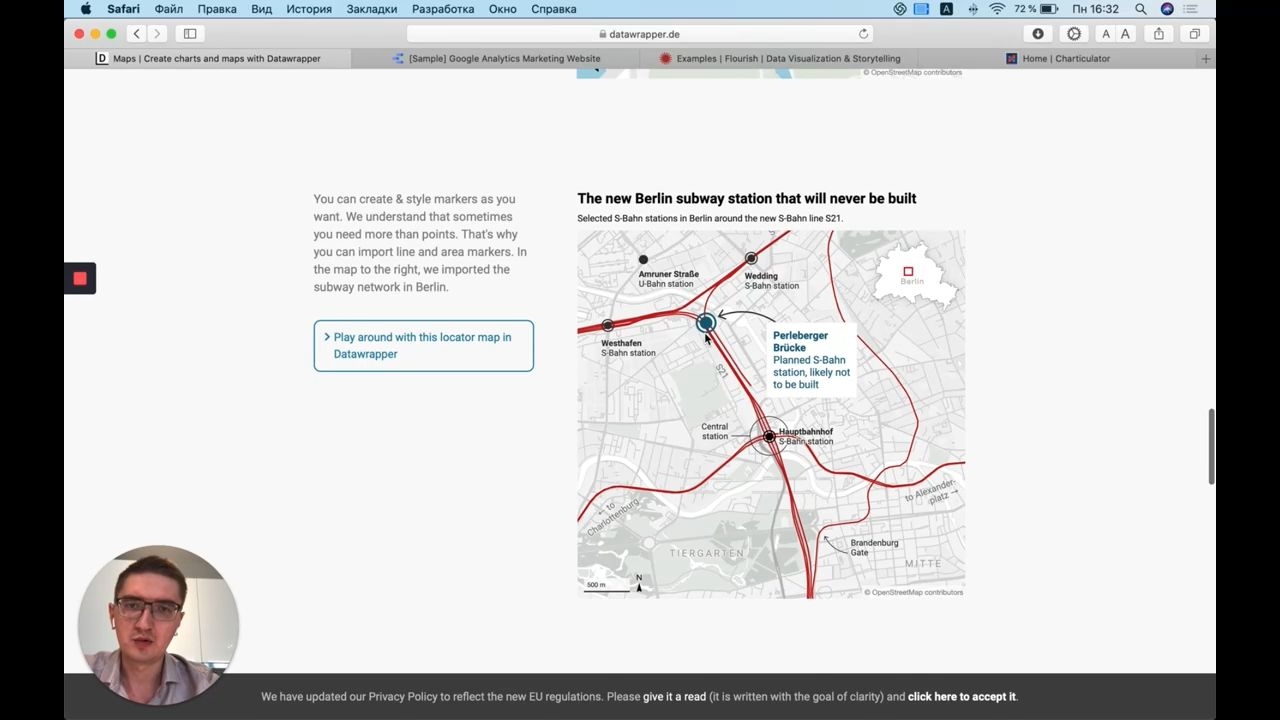Click the red stop recording button

80,278
